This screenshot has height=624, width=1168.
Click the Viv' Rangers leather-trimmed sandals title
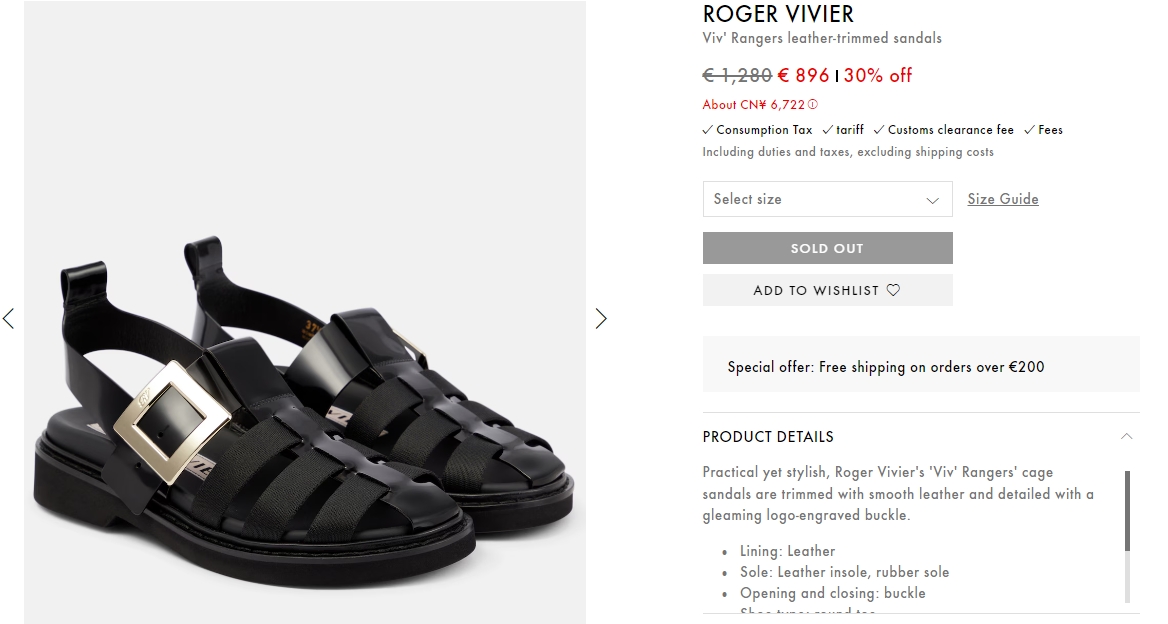(x=822, y=38)
